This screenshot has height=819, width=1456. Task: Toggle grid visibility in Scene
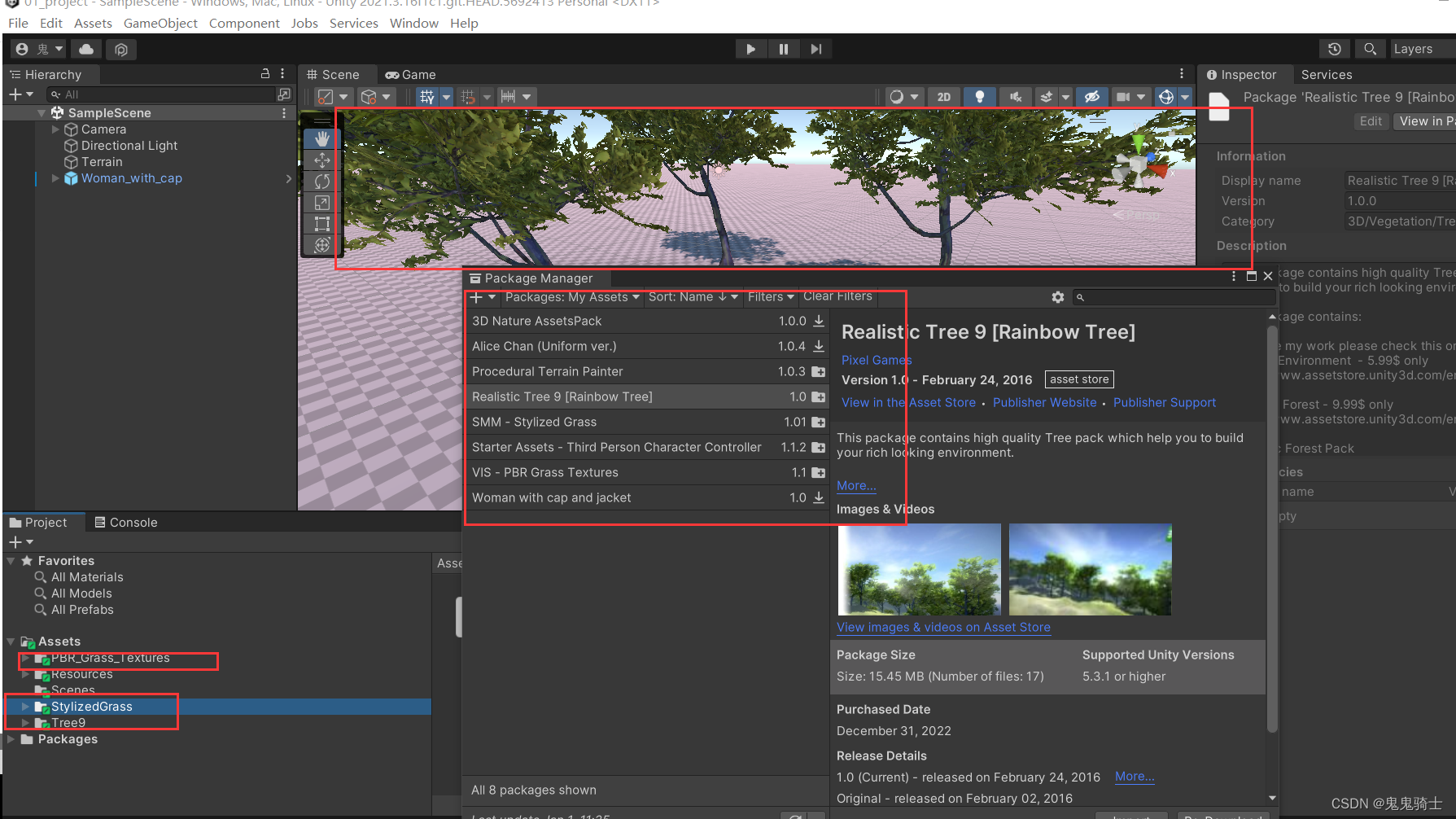pos(427,97)
